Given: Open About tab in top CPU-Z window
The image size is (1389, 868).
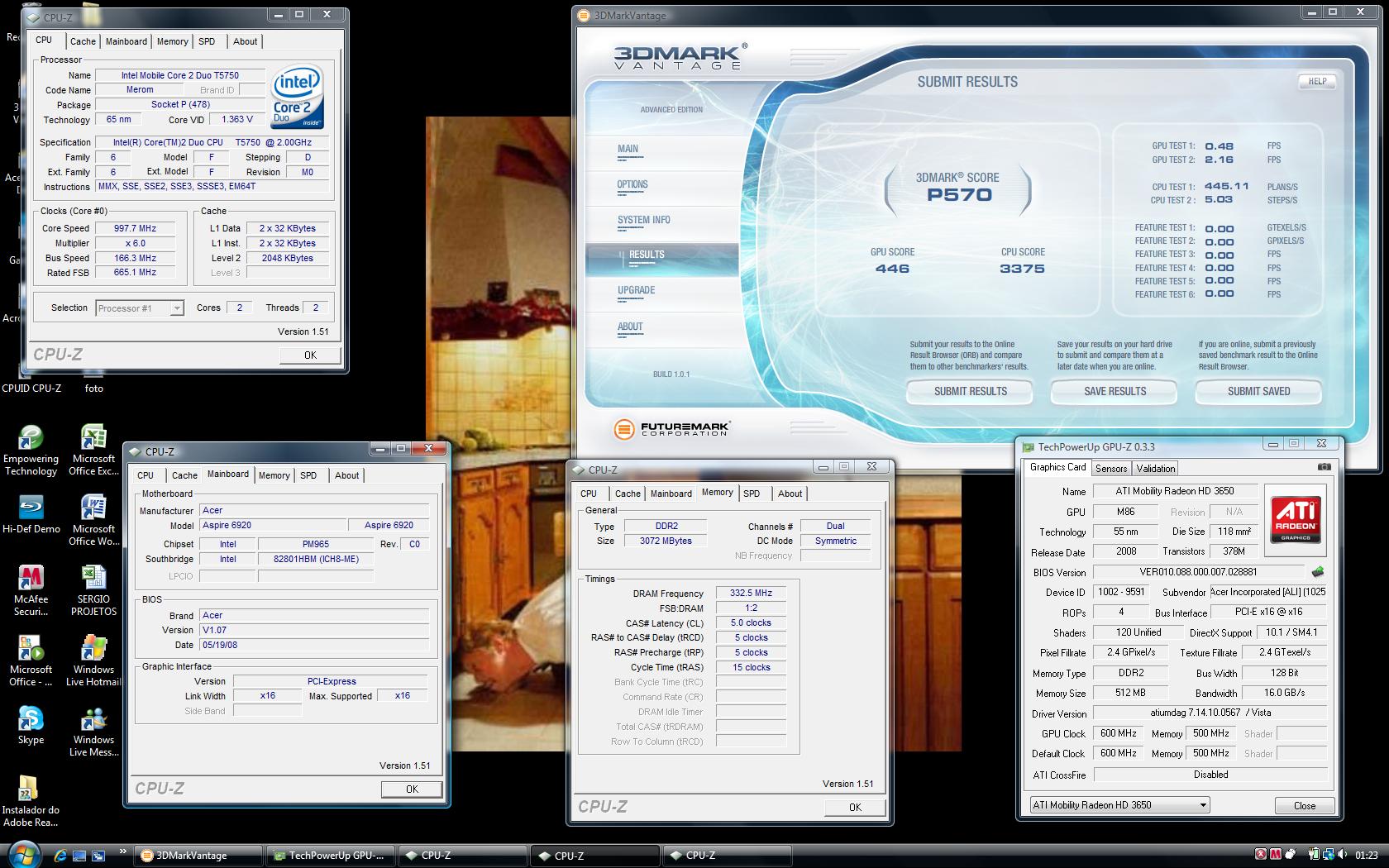Looking at the screenshot, I should coord(245,41).
